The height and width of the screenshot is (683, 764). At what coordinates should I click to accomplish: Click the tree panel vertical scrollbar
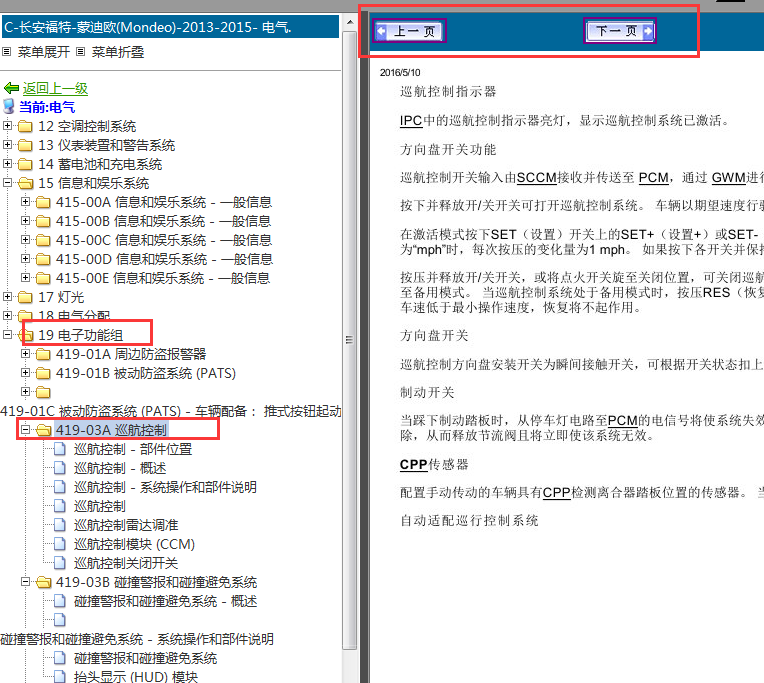click(349, 340)
